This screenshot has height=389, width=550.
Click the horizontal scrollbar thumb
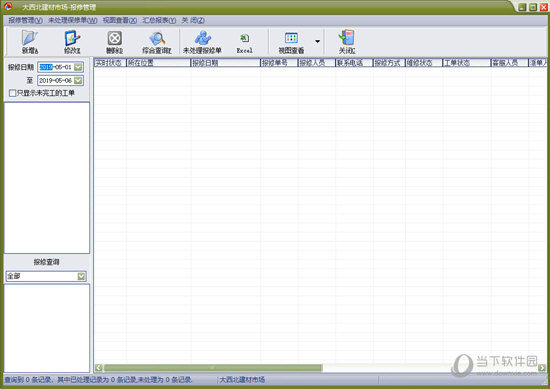213,368
